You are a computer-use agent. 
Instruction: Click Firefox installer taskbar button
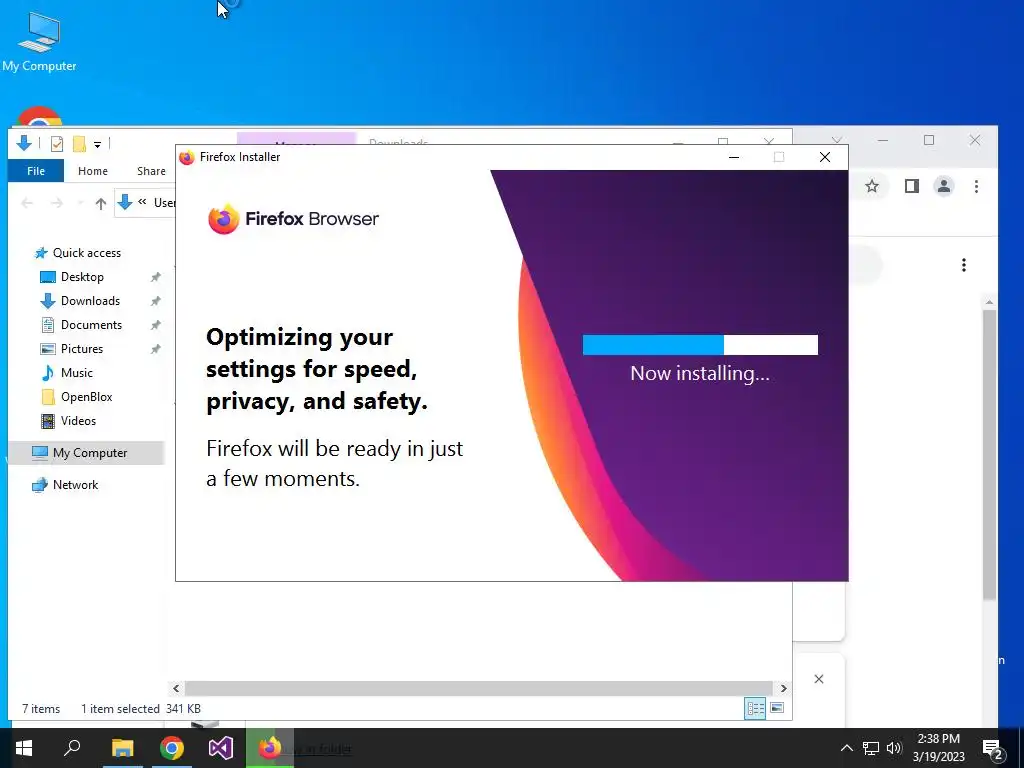point(270,748)
